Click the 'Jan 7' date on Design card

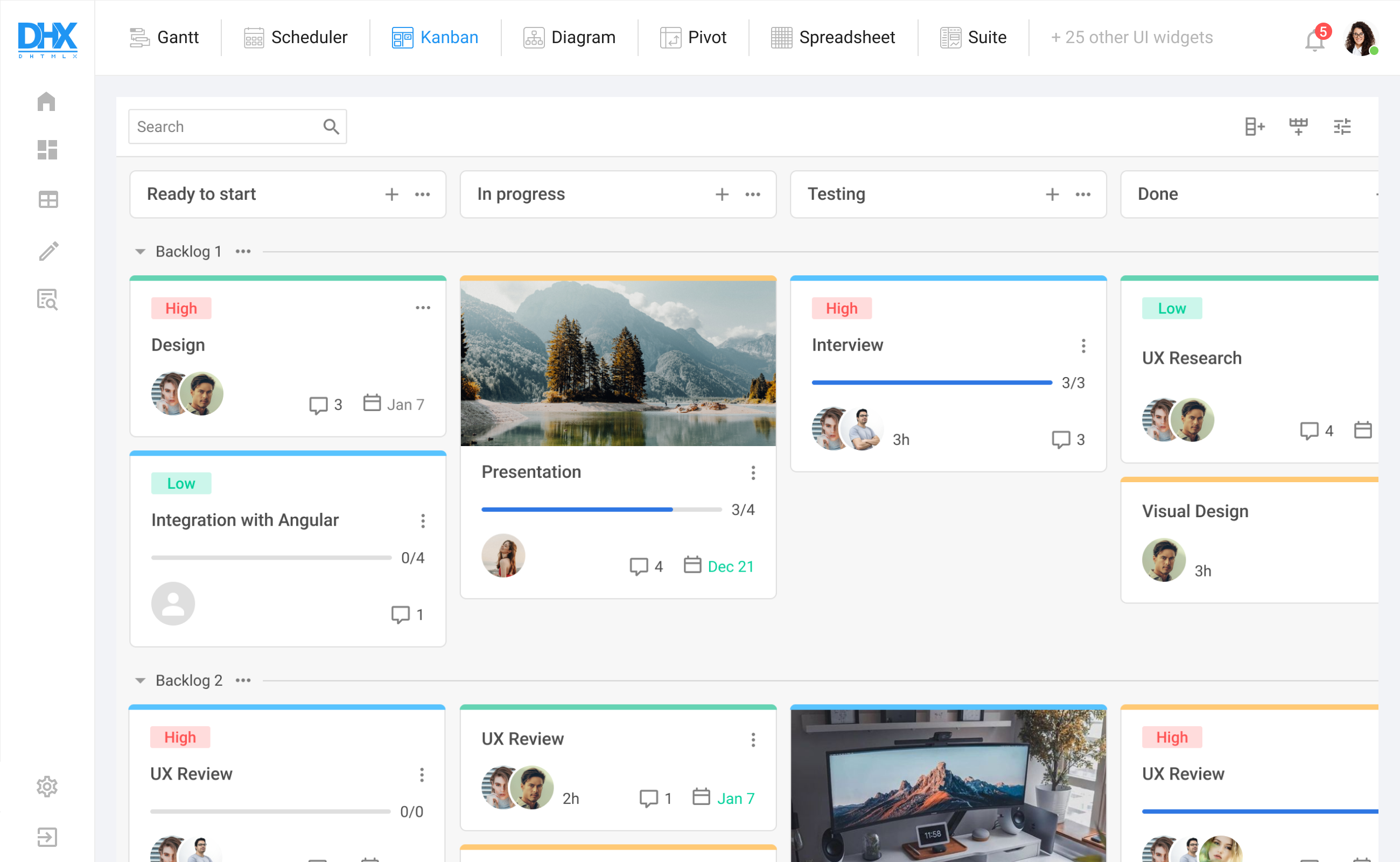pyautogui.click(x=405, y=405)
